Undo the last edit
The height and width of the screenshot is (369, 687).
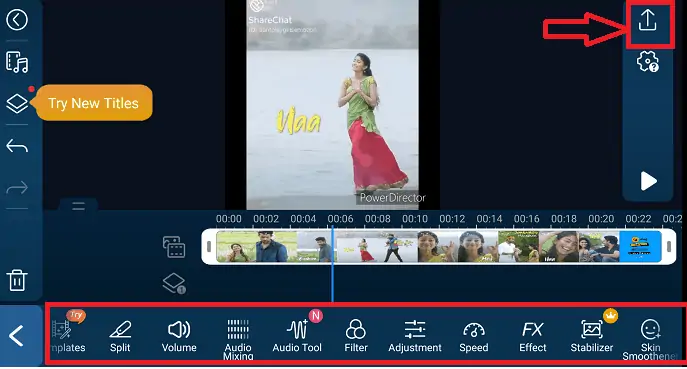click(x=17, y=146)
